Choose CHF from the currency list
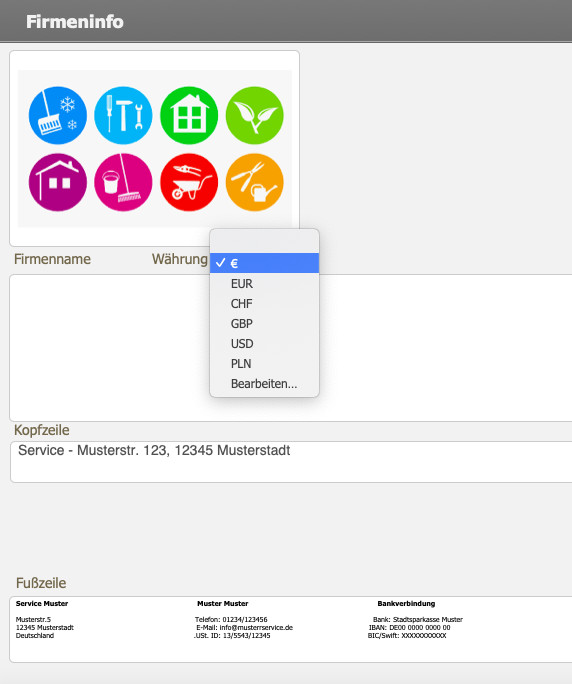 [x=264, y=304]
